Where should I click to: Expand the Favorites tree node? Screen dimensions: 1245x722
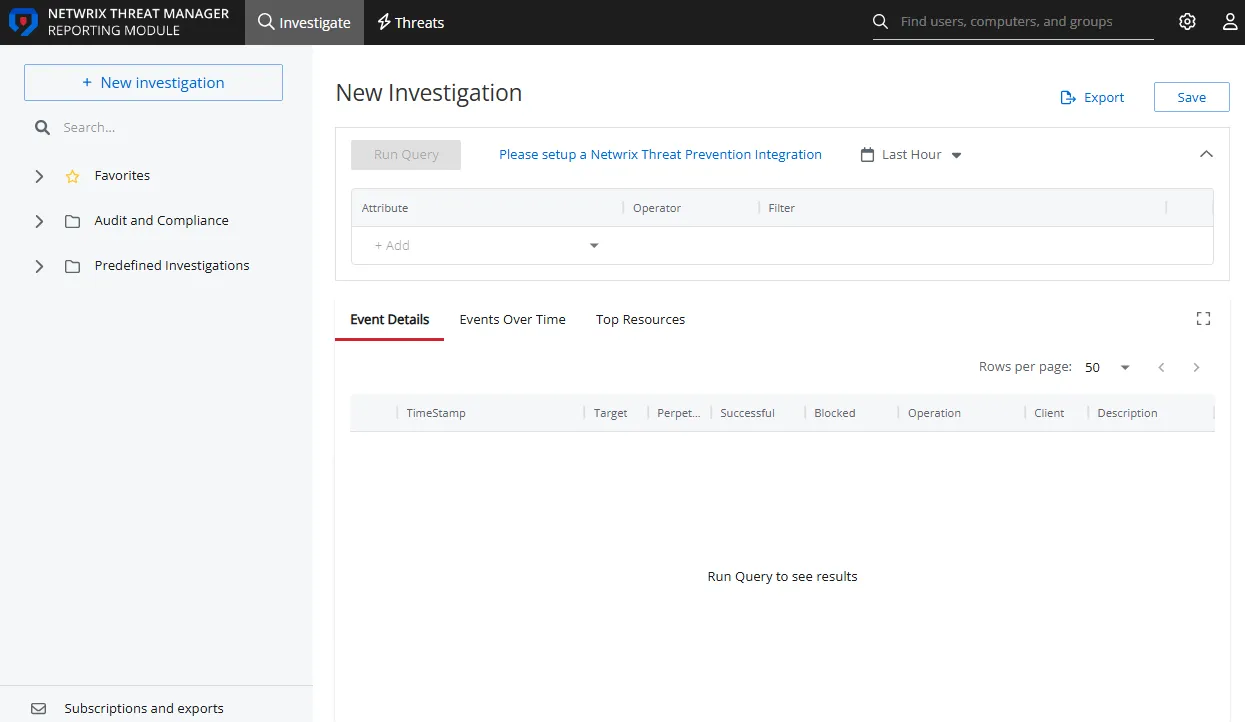click(39, 176)
